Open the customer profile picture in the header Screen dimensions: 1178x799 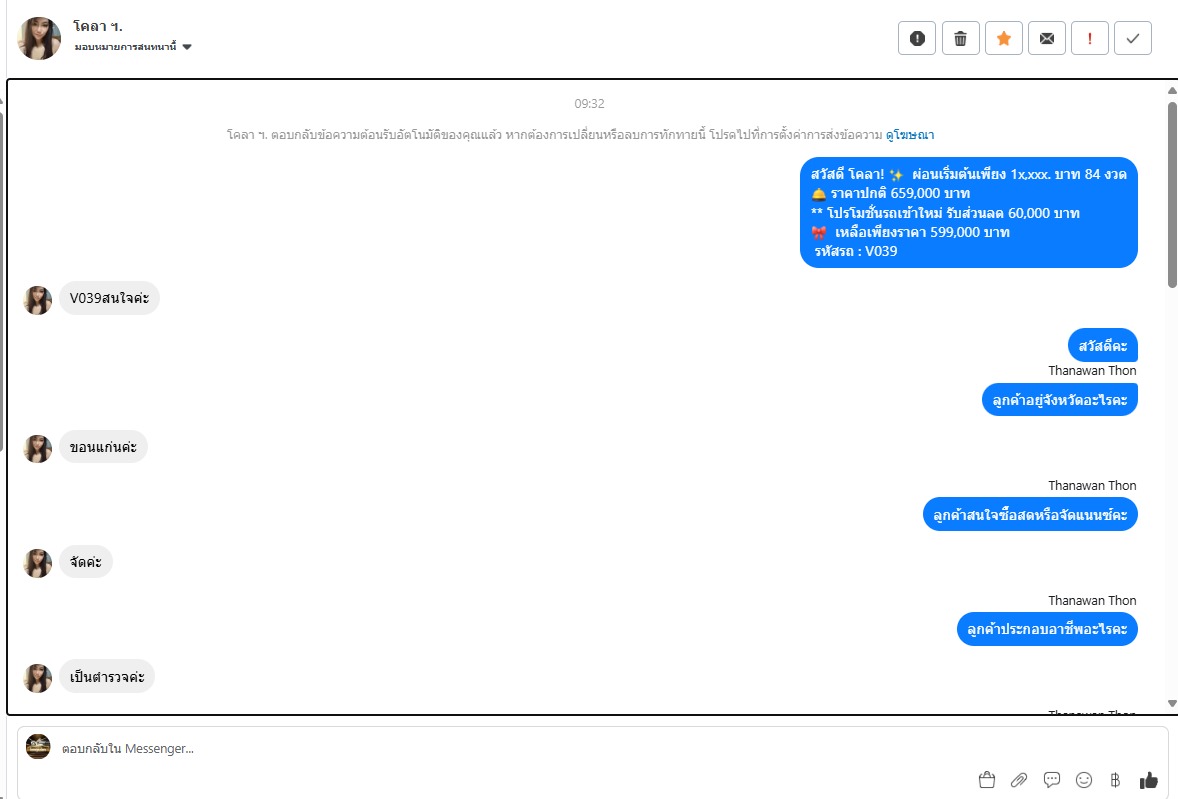pyautogui.click(x=39, y=38)
